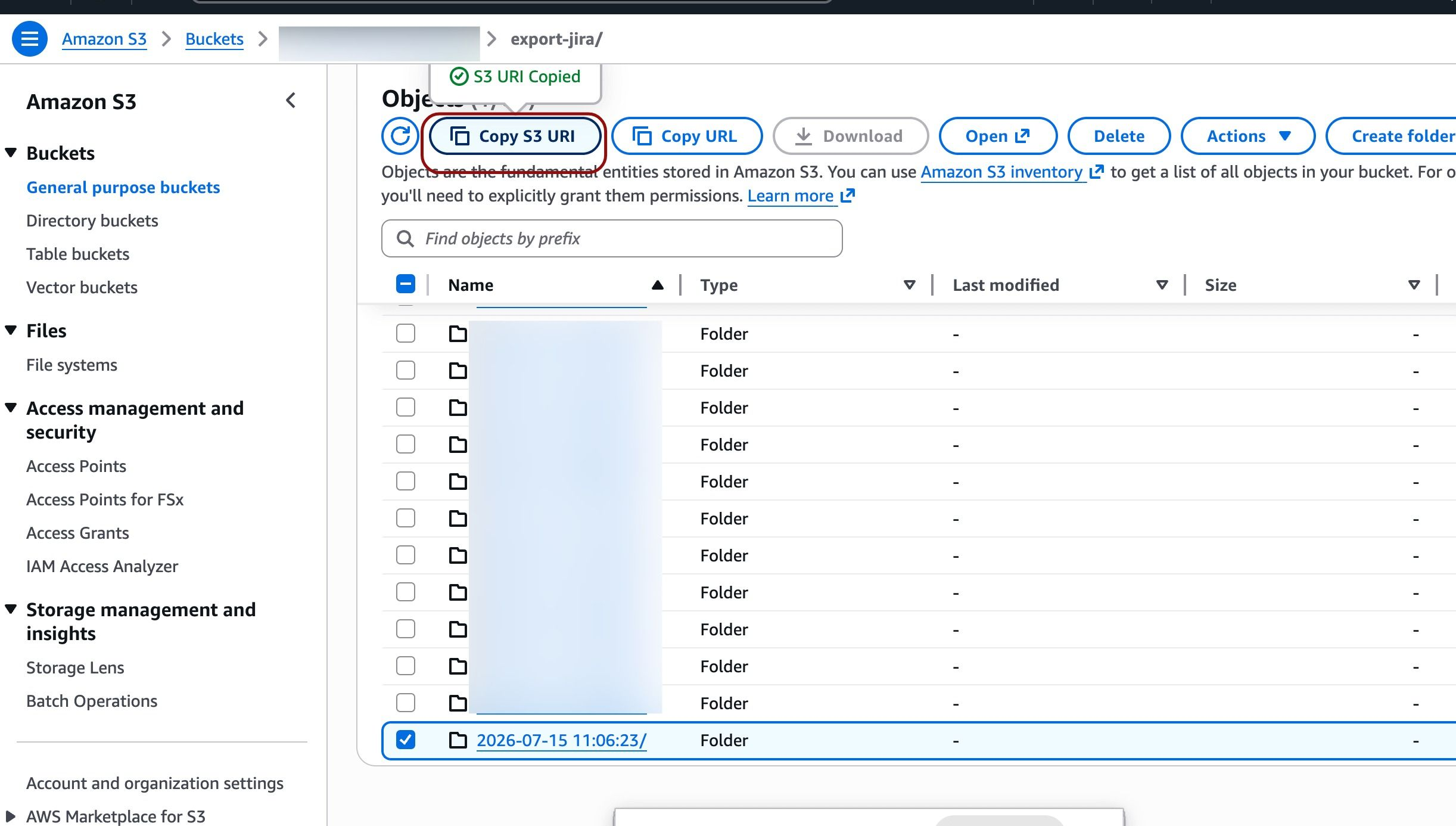Open the 2026-07-15 11:06:23/ folder link
Image resolution: width=1456 pixels, height=826 pixels.
click(x=561, y=740)
